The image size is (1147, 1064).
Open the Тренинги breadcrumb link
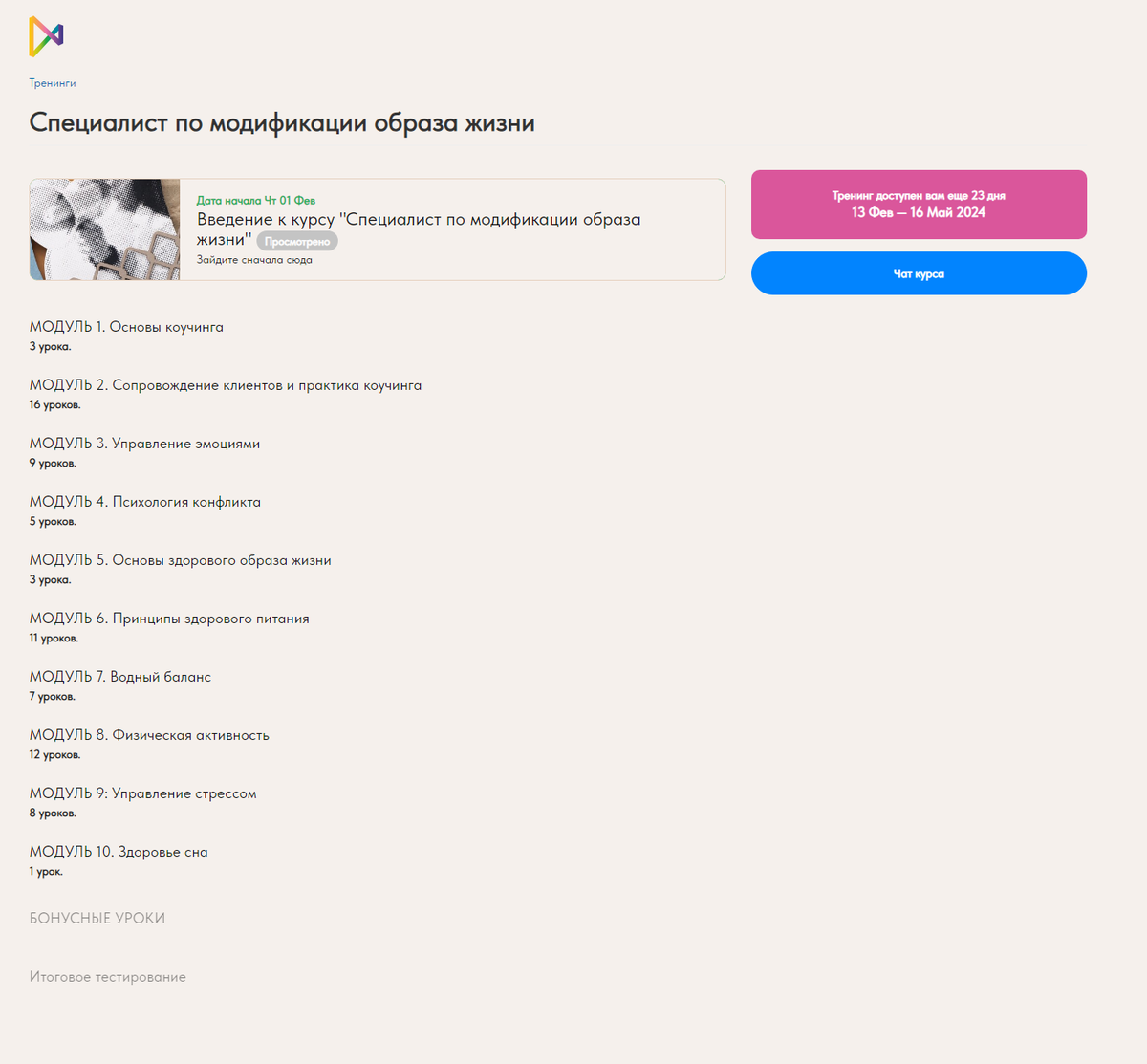click(53, 83)
